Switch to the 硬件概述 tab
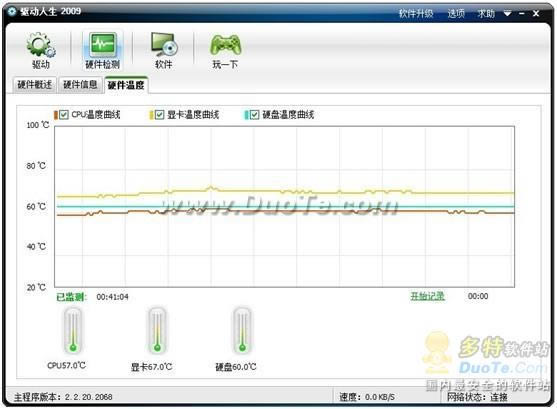 coord(34,85)
